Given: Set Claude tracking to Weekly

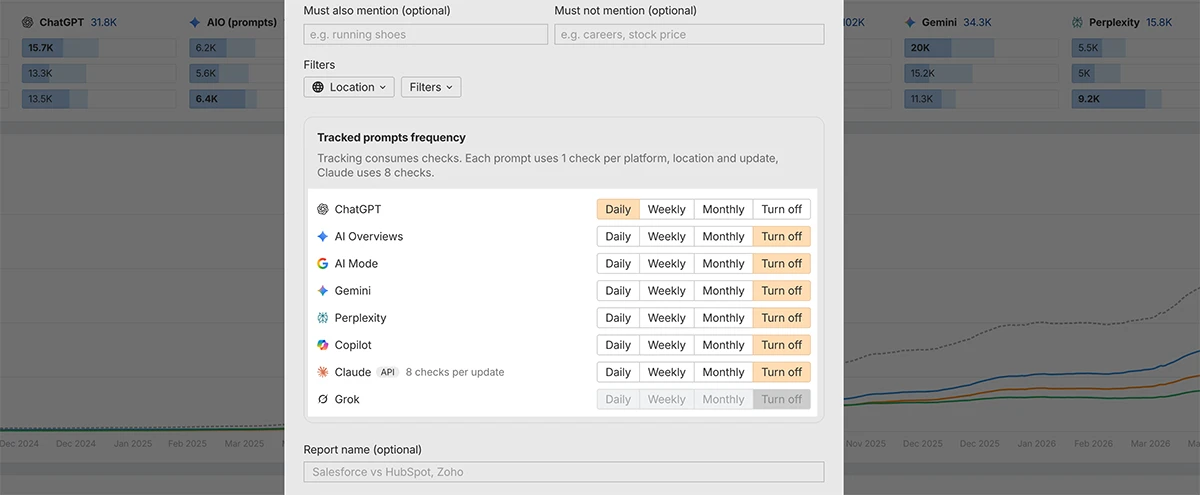Looking at the screenshot, I should tap(666, 372).
